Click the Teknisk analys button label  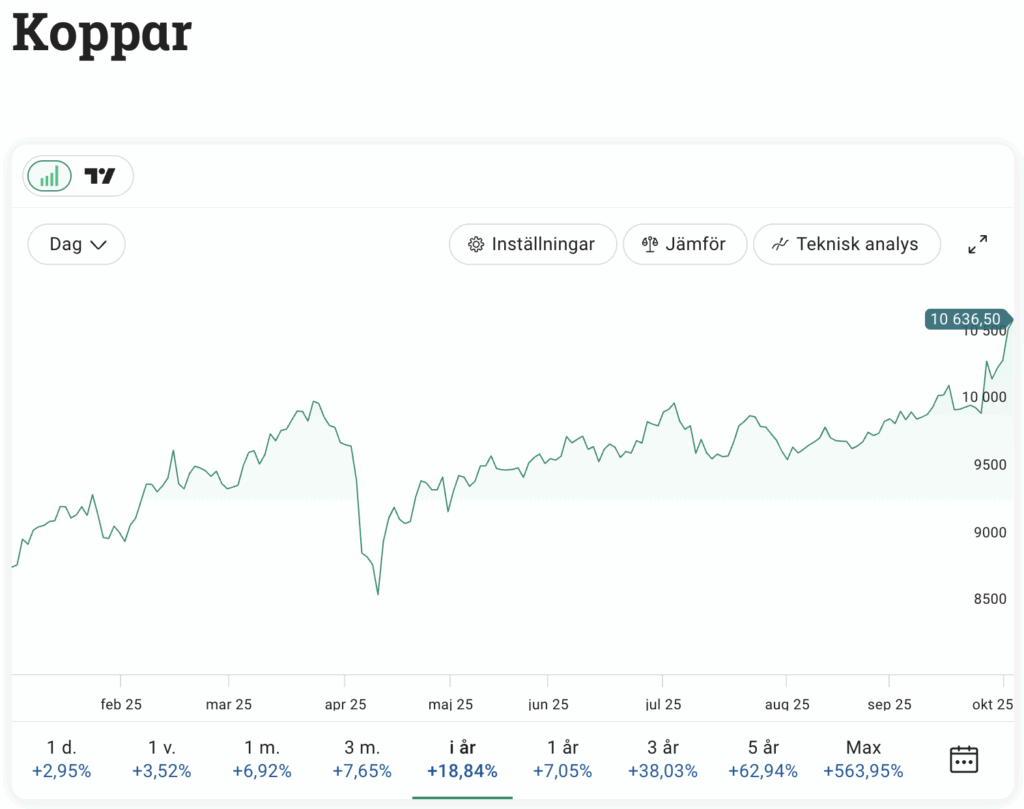(857, 244)
